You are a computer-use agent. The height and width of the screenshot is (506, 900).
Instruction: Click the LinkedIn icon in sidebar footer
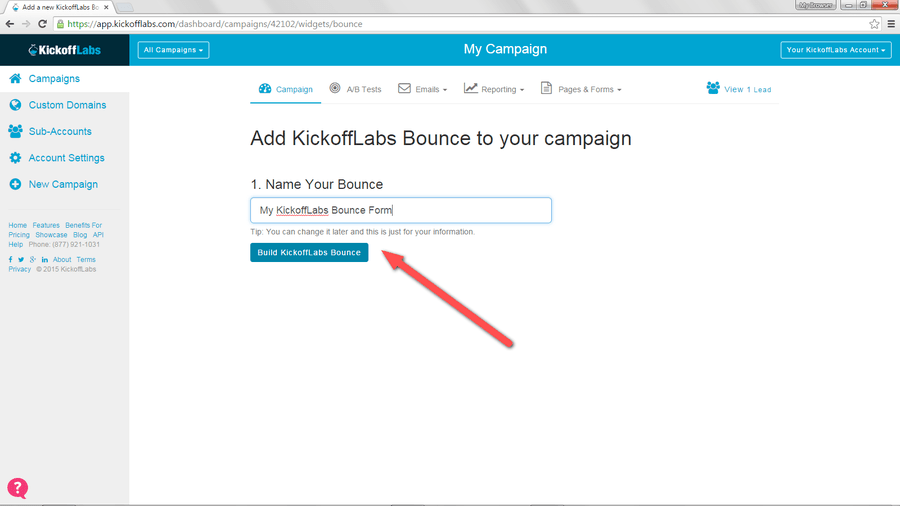tap(45, 260)
